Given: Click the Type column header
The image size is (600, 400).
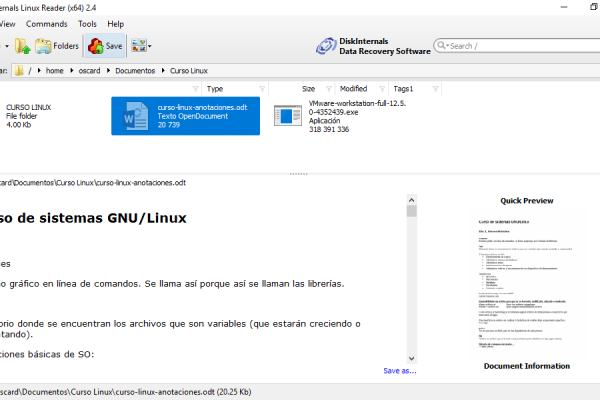Looking at the screenshot, I should click(215, 89).
